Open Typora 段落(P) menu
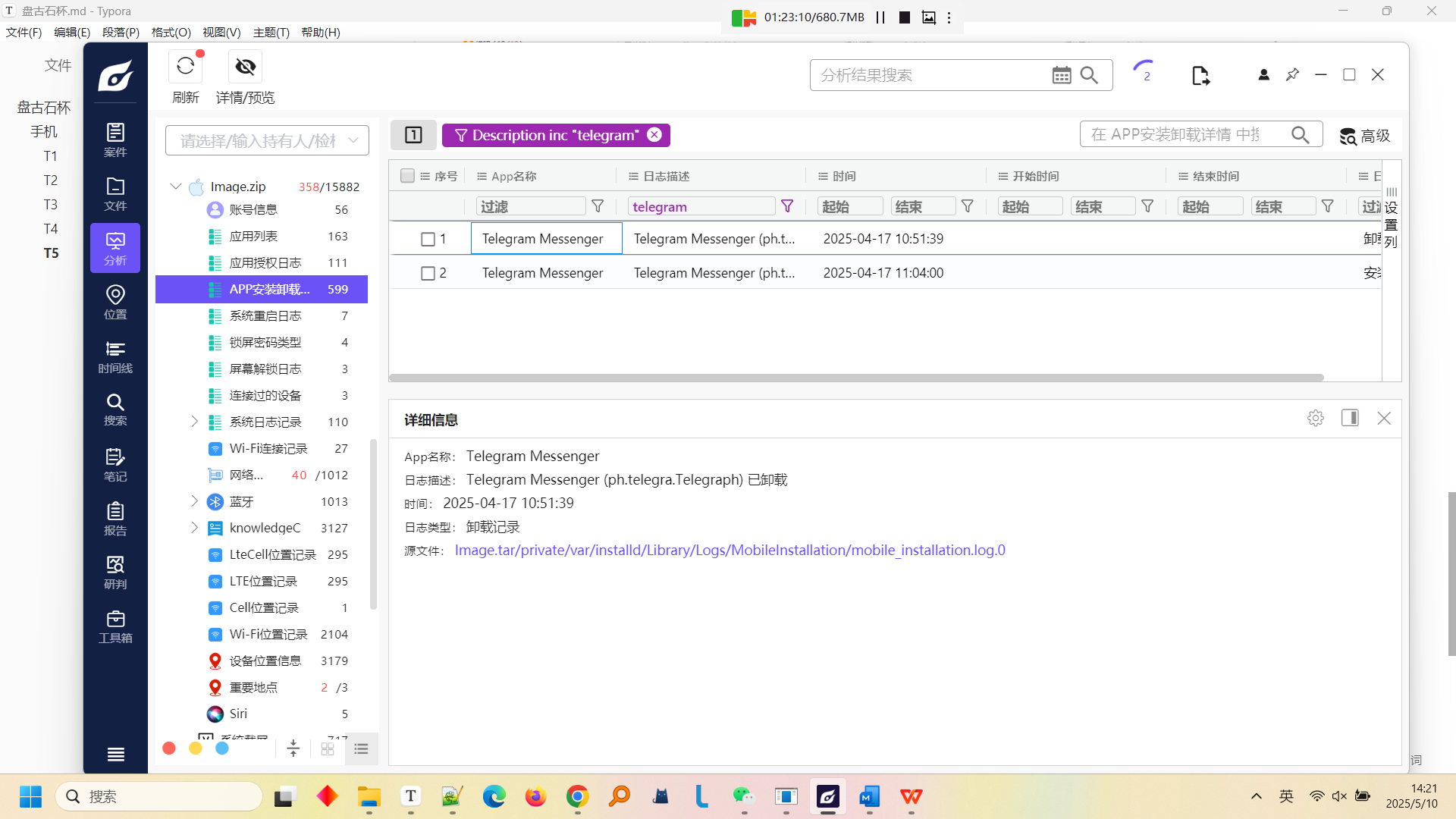 coord(121,32)
